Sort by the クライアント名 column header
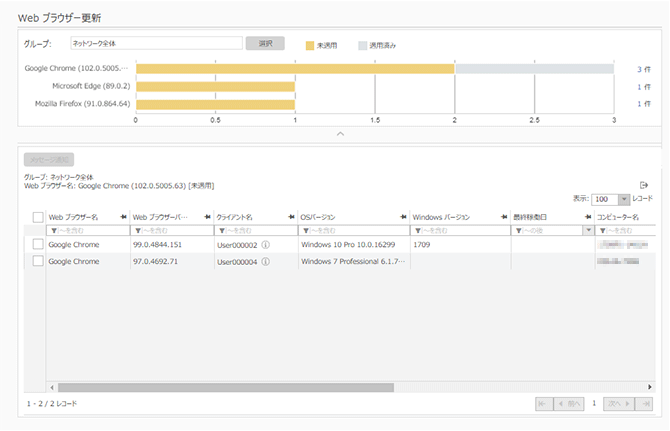670x431 pixels. tap(240, 217)
